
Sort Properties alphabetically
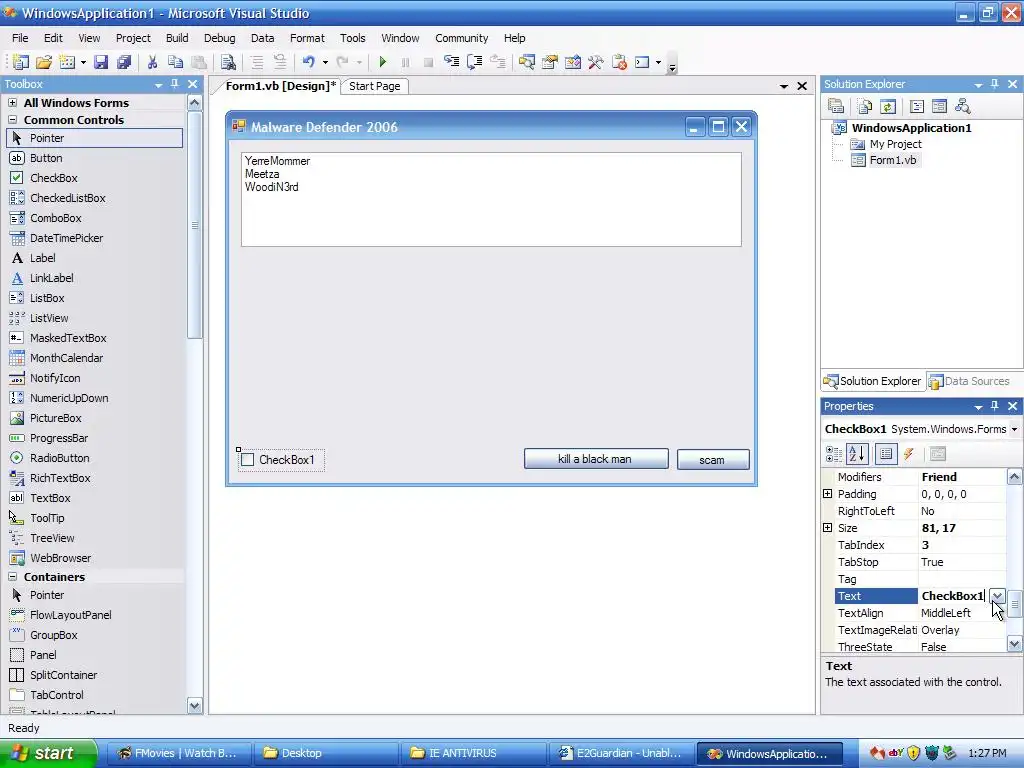857,454
